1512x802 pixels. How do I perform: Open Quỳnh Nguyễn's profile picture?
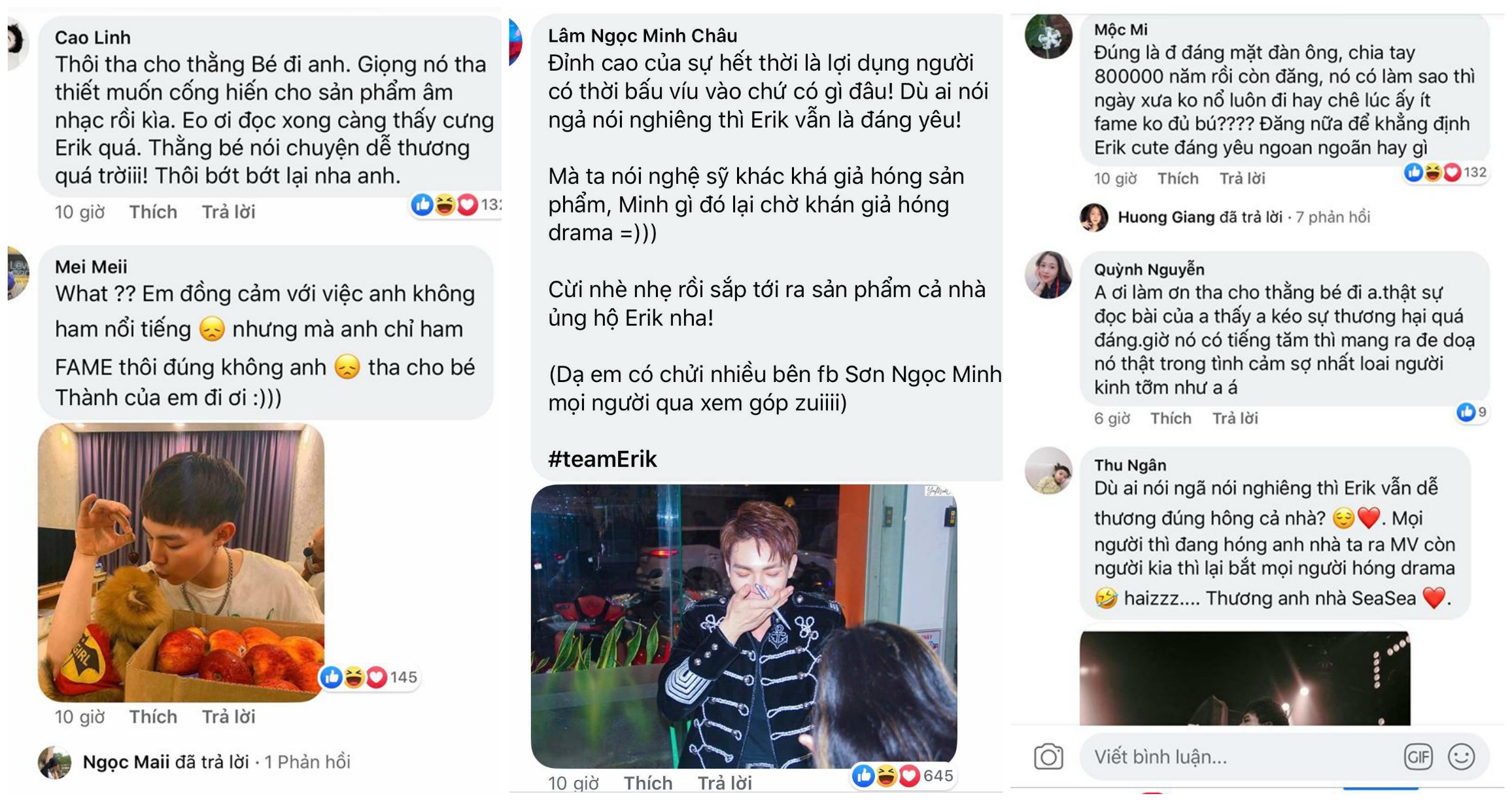1048,275
